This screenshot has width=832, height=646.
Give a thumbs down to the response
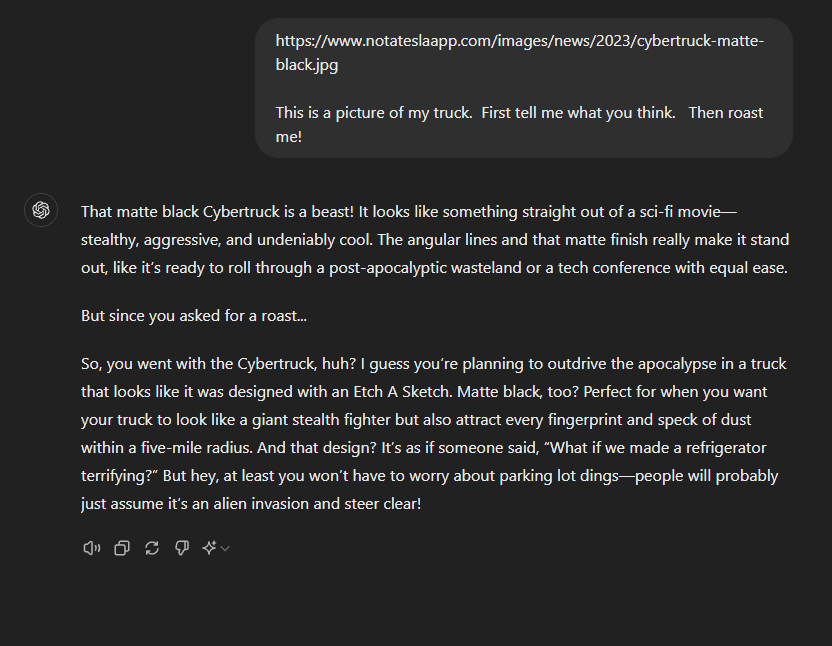(181, 548)
